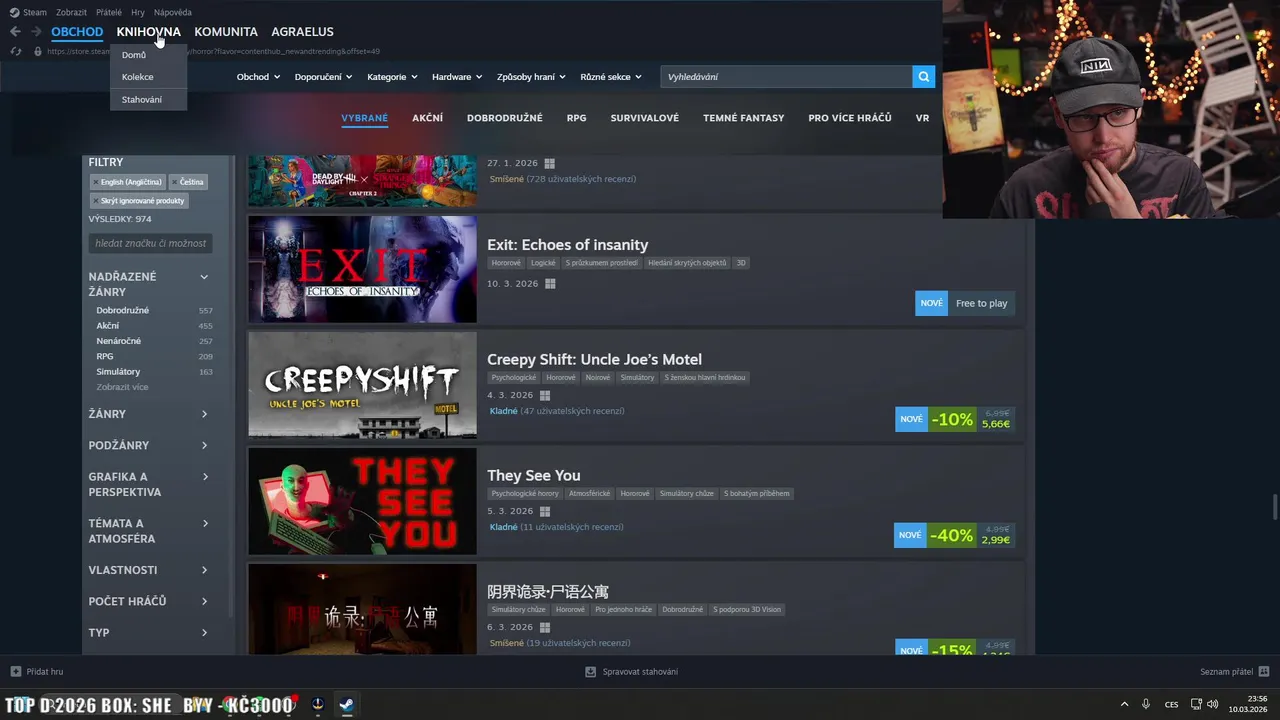The width and height of the screenshot is (1280, 720).
Task: Click the Steam logo menu icon
Action: tap(14, 12)
